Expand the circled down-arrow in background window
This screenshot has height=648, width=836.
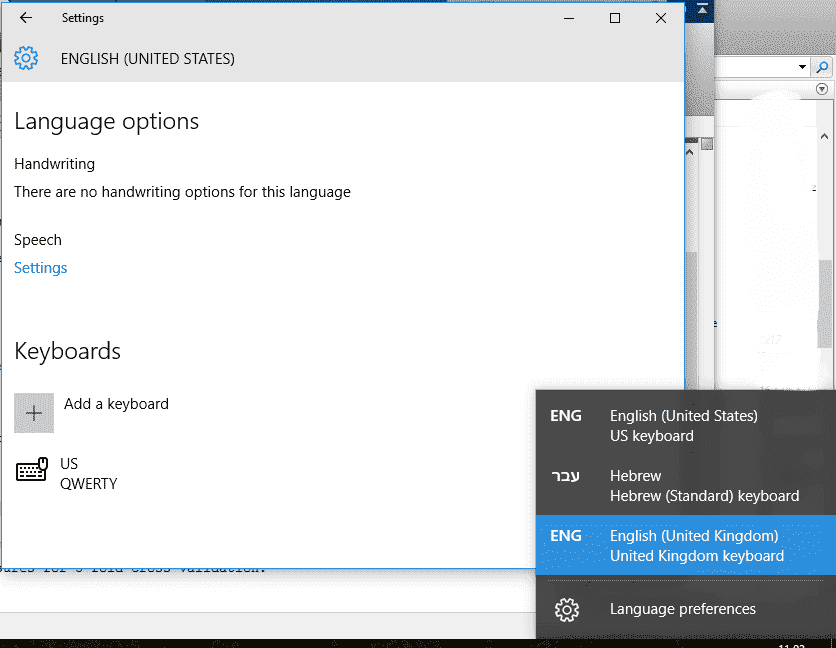822,89
